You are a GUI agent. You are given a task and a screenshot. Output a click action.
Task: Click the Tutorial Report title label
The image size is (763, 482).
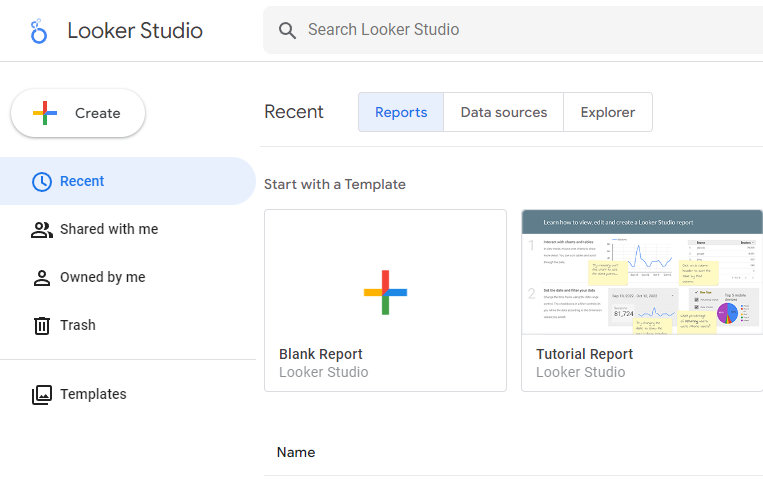(x=585, y=354)
